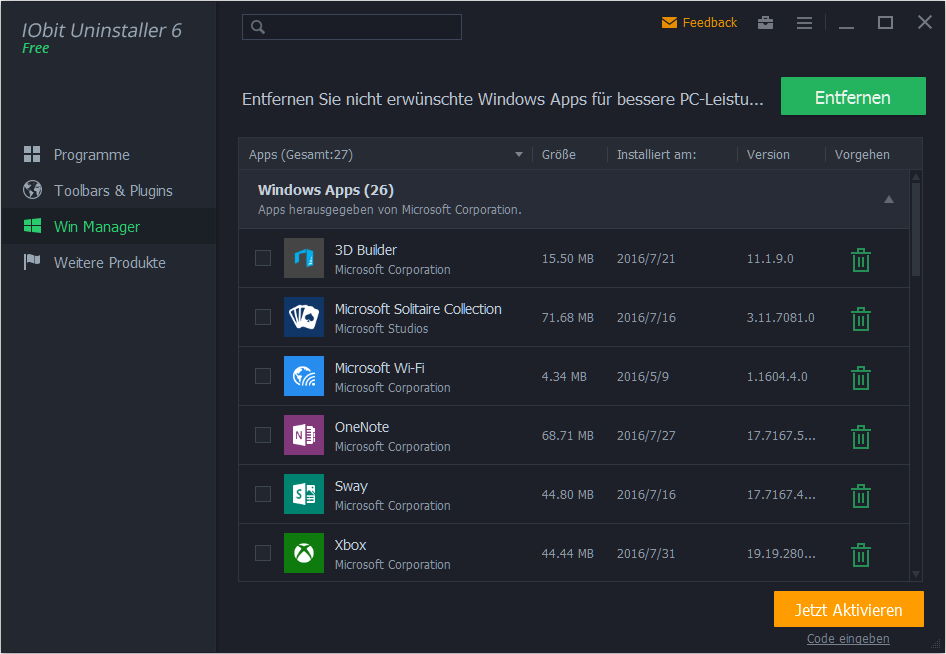Viewport: 946px width, 654px height.
Task: Click the app list scrollbar thumb
Action: [915, 229]
